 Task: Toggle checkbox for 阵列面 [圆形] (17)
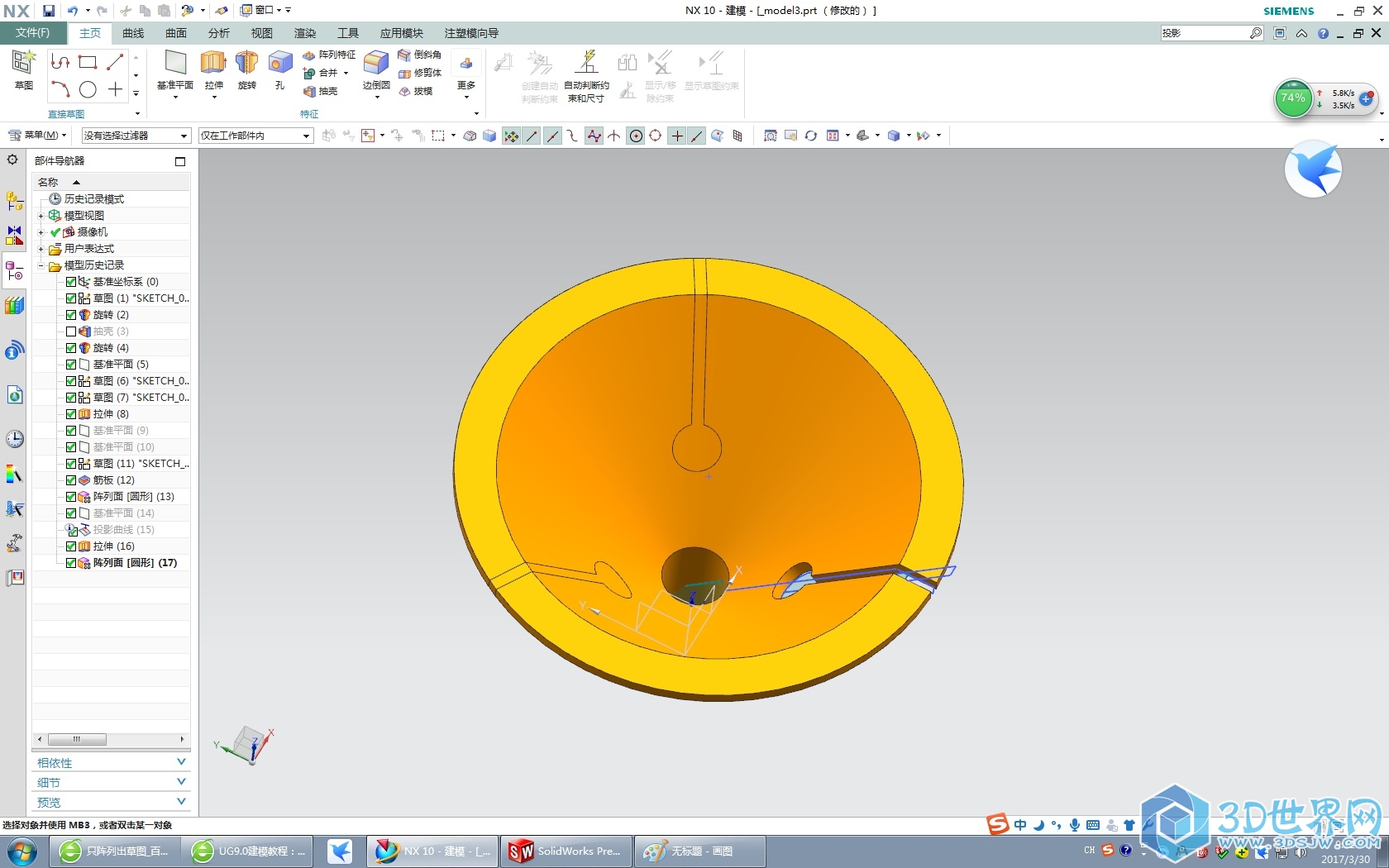[x=71, y=563]
